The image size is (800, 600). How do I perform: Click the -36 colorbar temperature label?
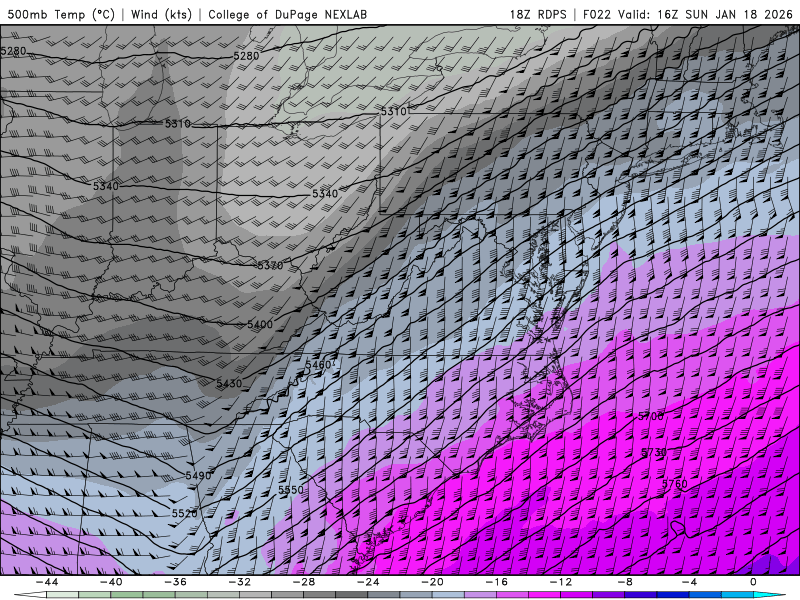[x=176, y=582]
